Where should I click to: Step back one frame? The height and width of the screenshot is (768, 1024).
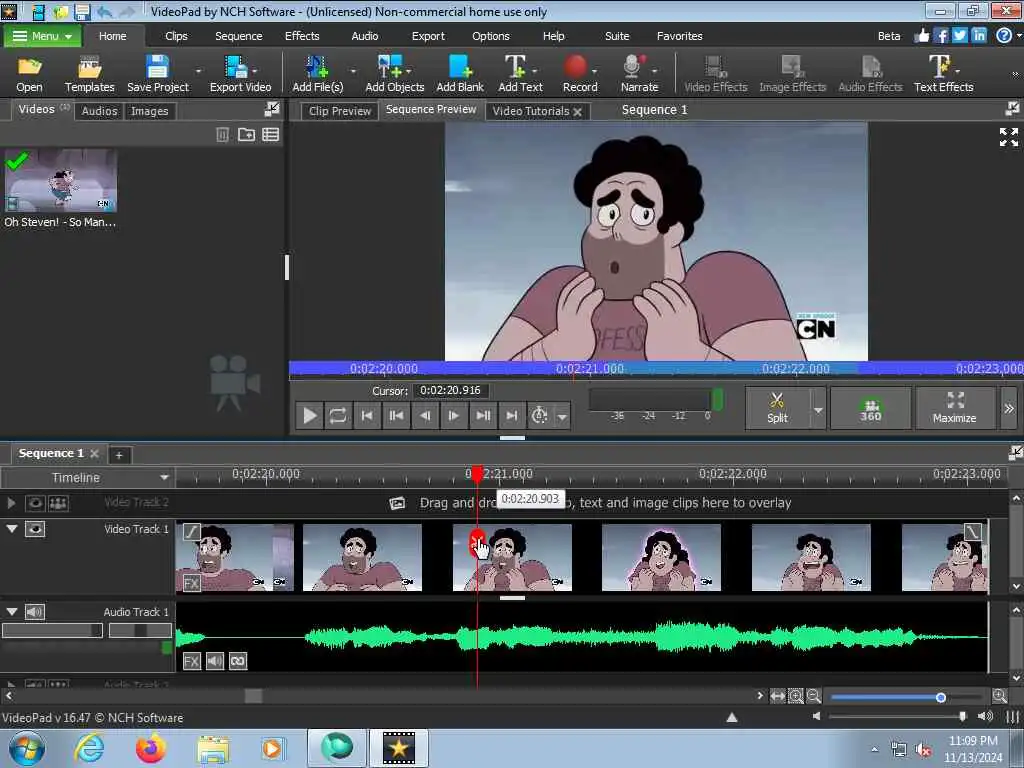coord(424,415)
